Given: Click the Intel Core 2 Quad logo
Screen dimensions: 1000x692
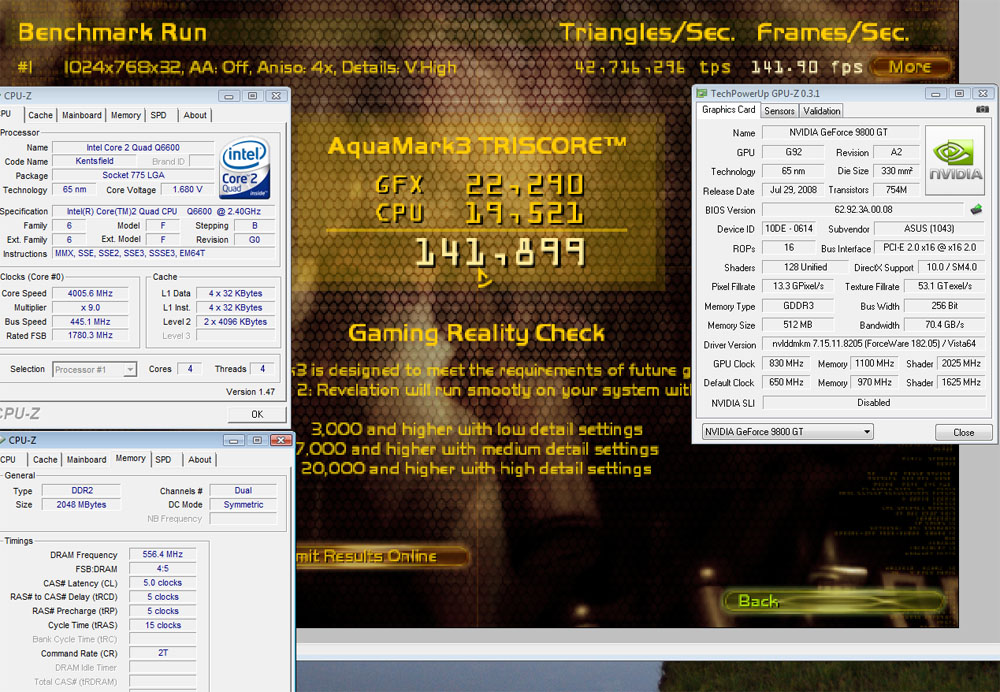Looking at the screenshot, I should [x=245, y=169].
